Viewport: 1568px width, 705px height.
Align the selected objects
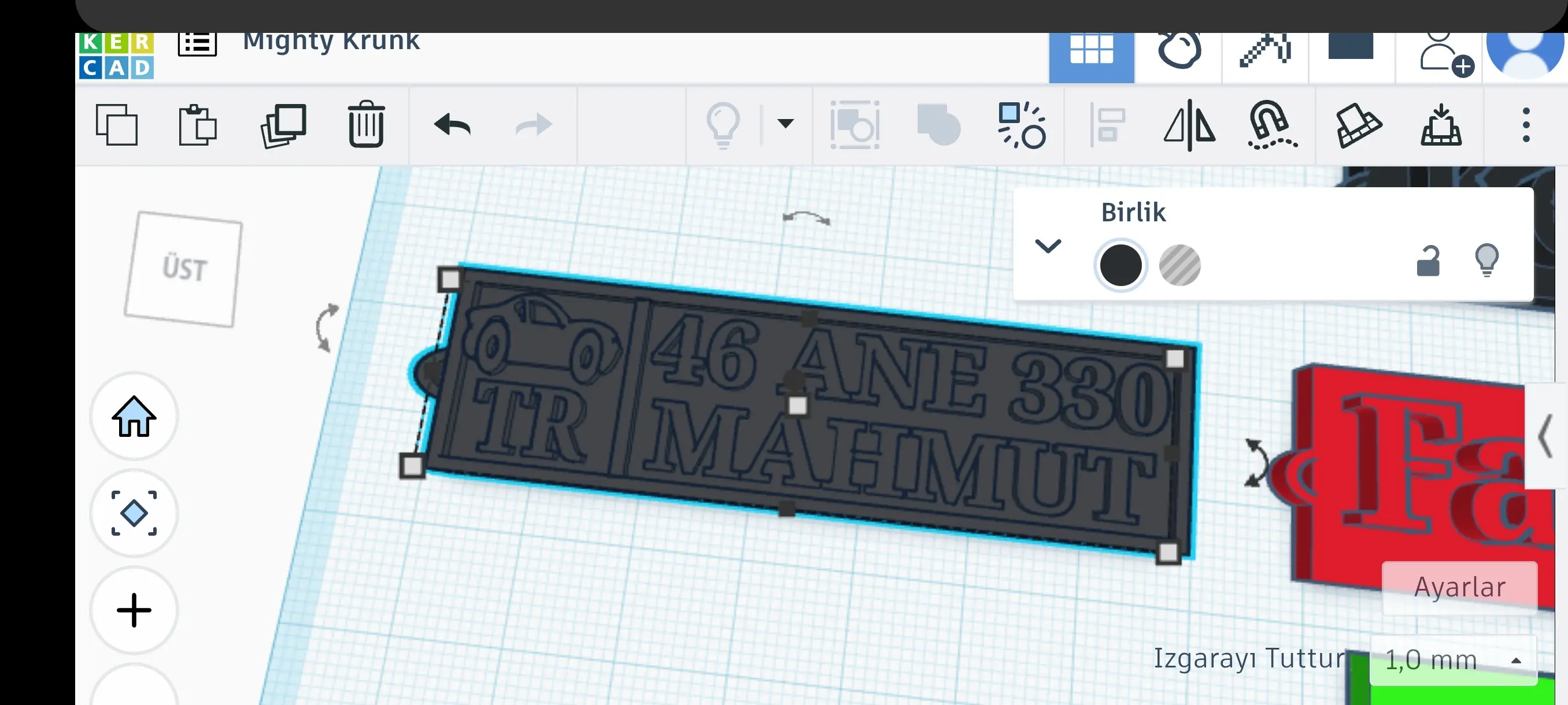click(1107, 125)
